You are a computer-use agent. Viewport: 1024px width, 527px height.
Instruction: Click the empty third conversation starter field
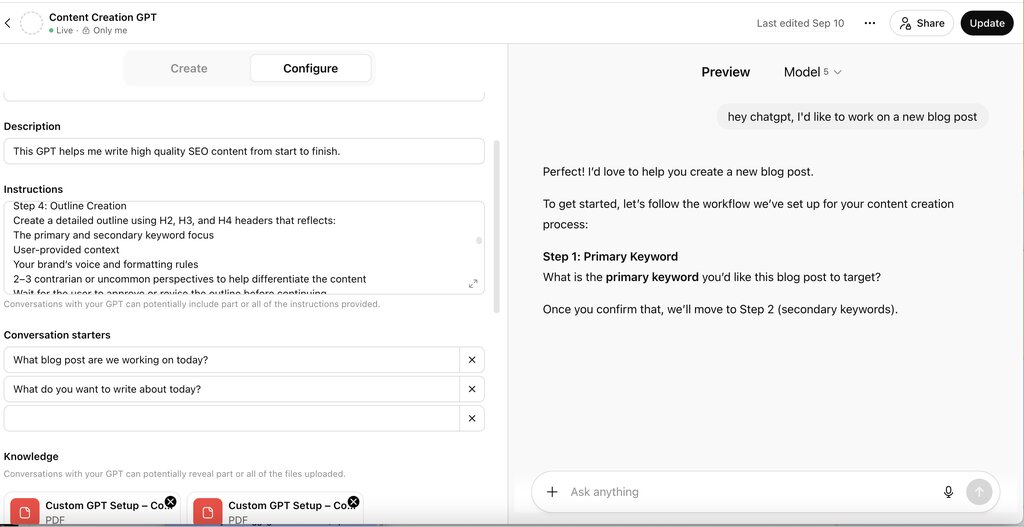pyautogui.click(x=231, y=419)
